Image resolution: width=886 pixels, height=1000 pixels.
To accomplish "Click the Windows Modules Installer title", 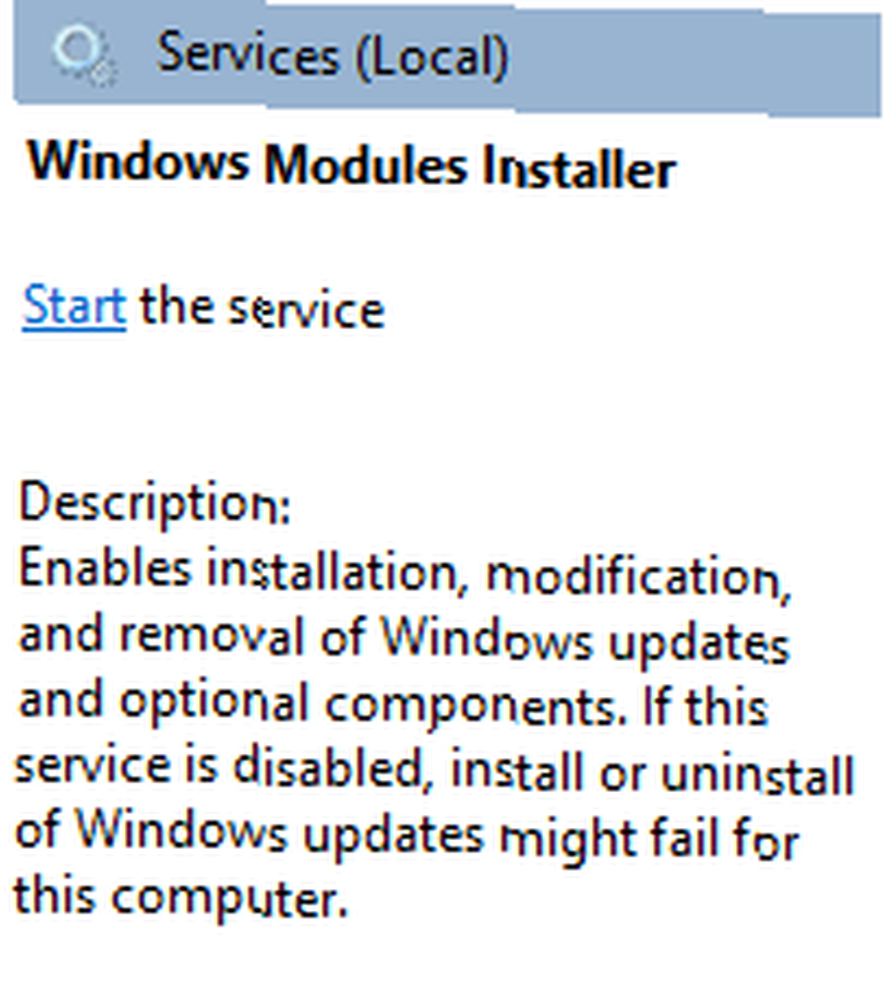I will [x=351, y=165].
